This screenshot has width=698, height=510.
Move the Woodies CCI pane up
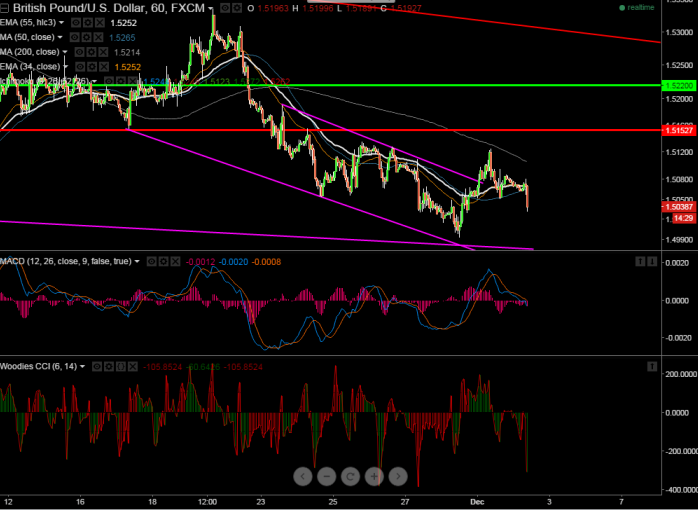click(652, 367)
